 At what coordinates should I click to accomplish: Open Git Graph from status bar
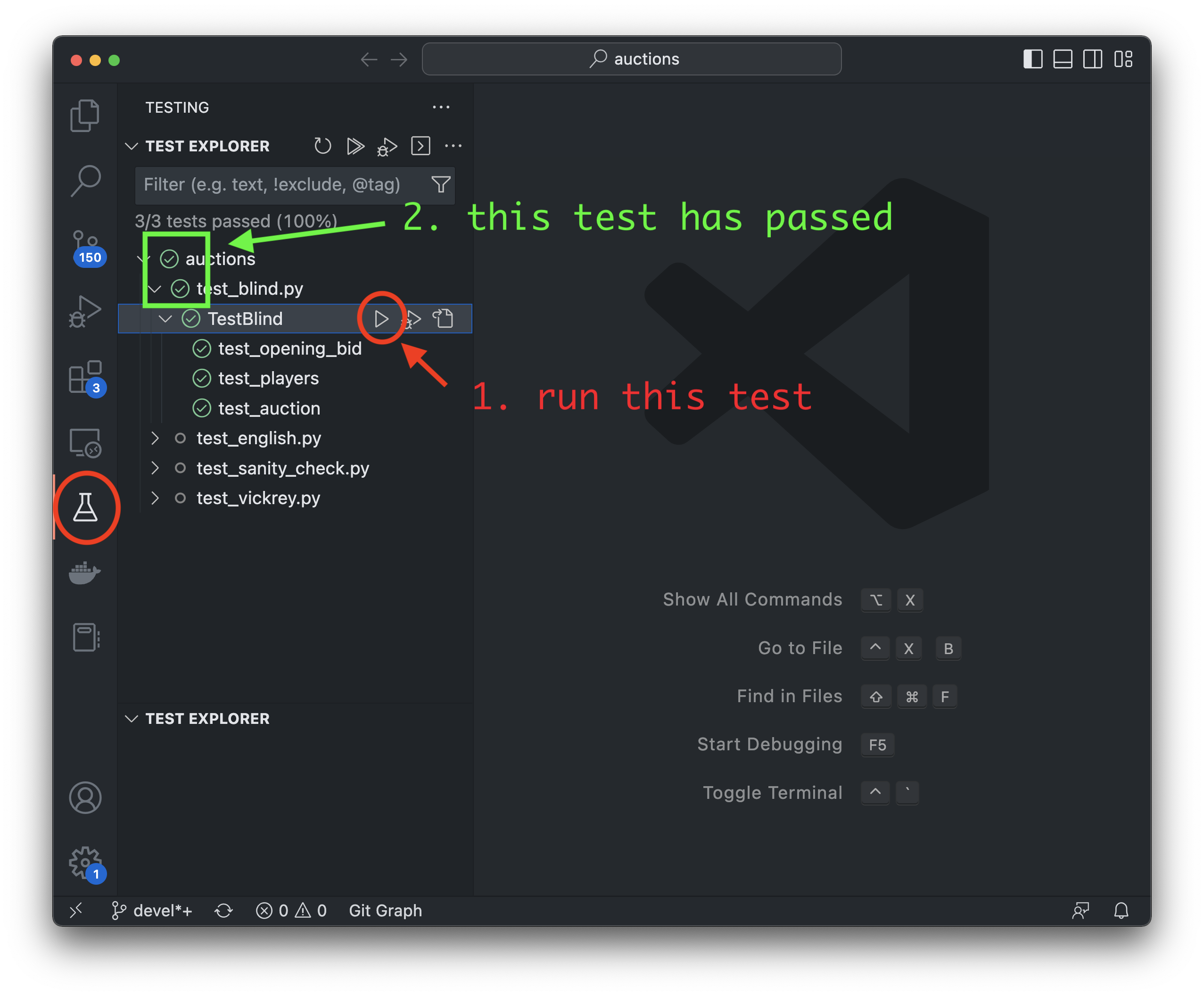click(385, 911)
